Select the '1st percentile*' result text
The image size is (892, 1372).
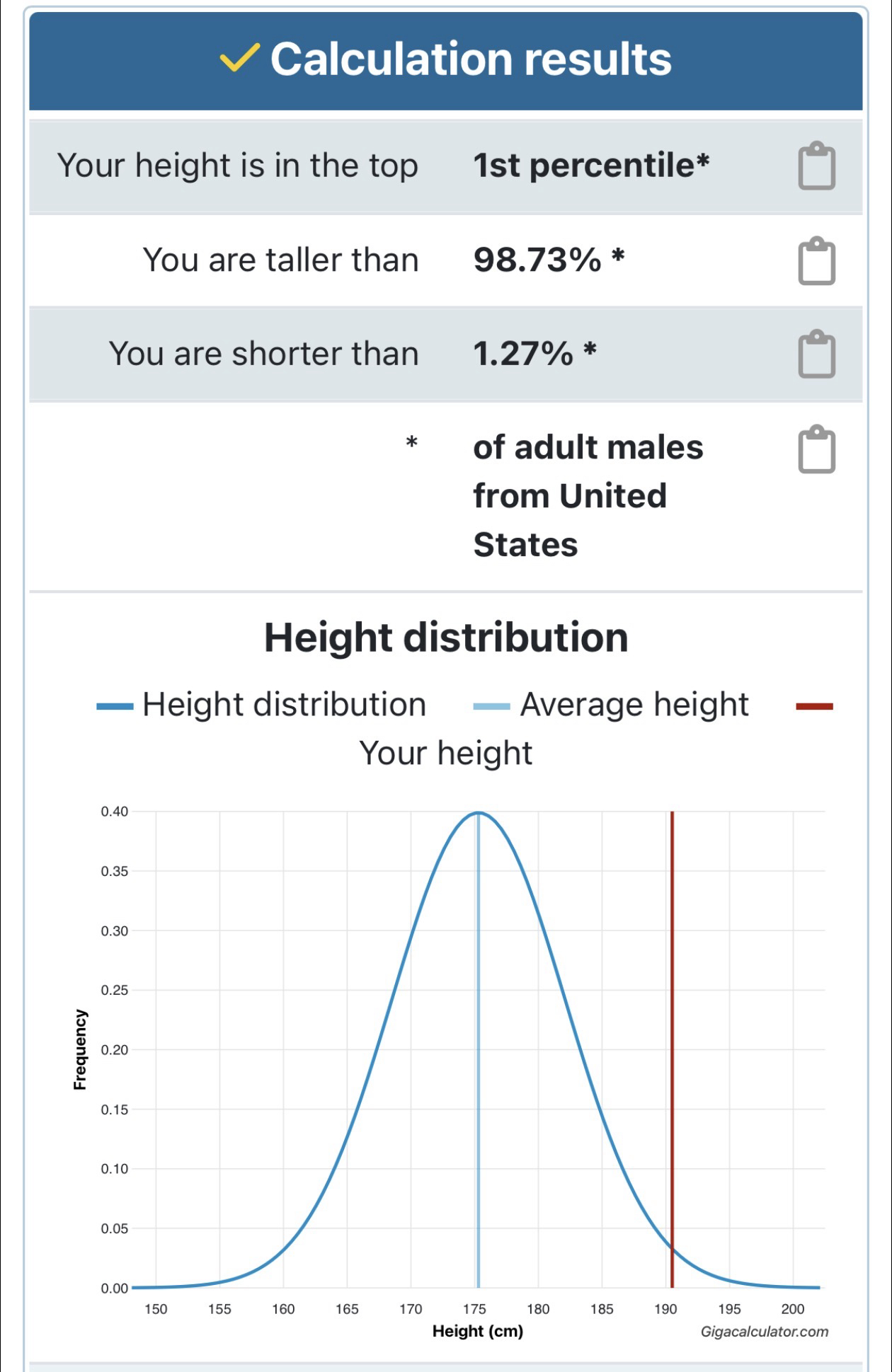point(591,166)
